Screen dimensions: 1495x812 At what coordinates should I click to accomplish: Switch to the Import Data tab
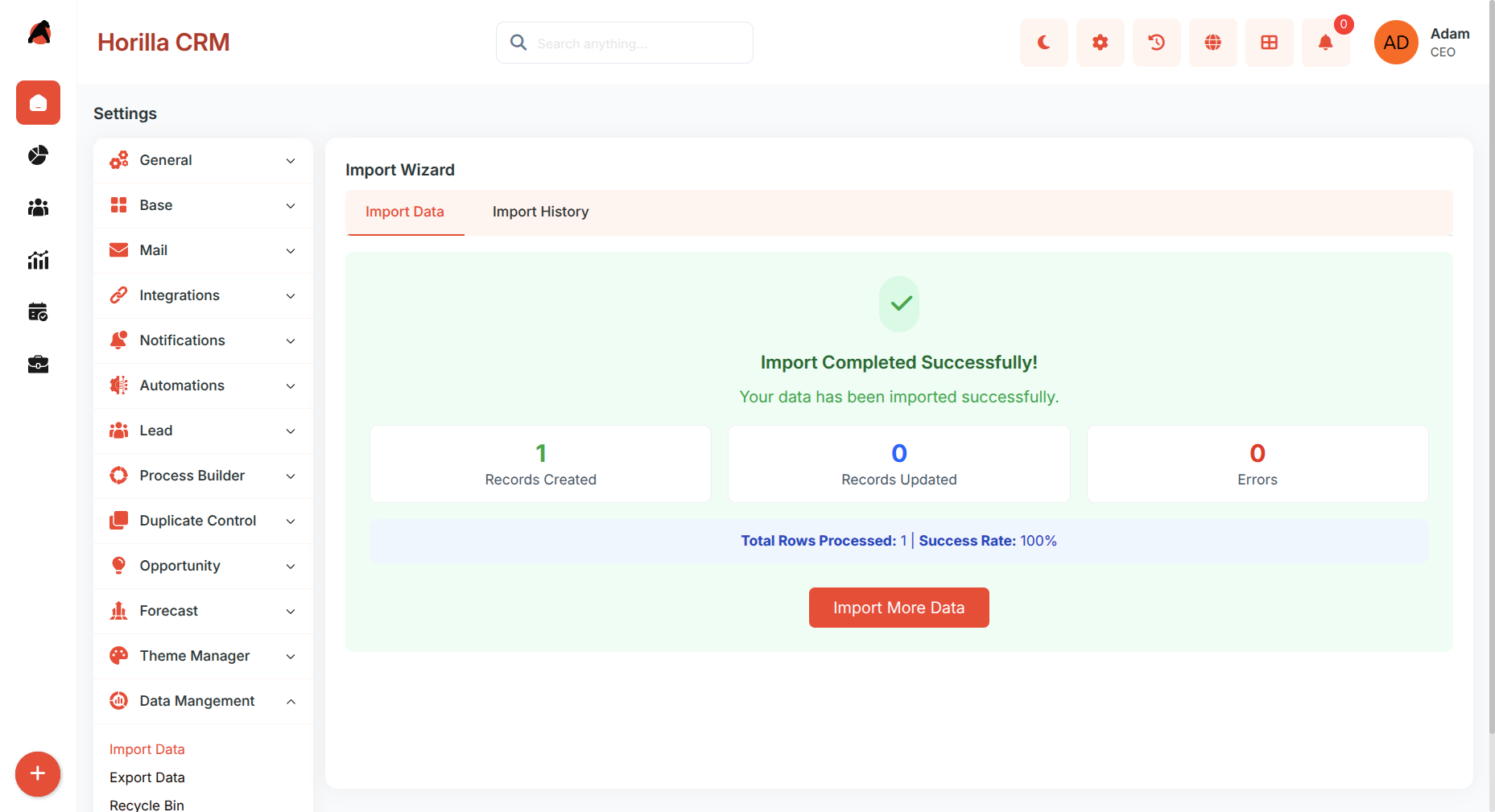(x=405, y=212)
